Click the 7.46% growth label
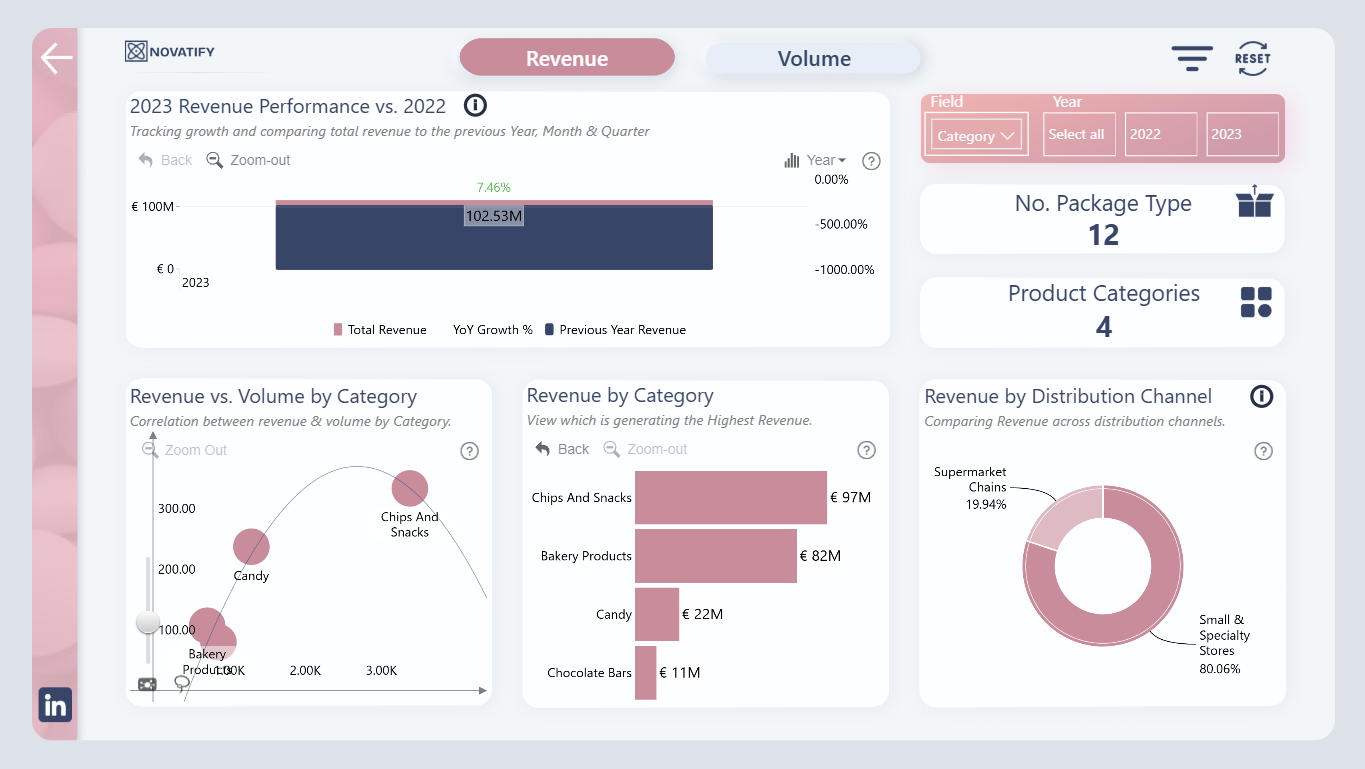 tap(494, 187)
